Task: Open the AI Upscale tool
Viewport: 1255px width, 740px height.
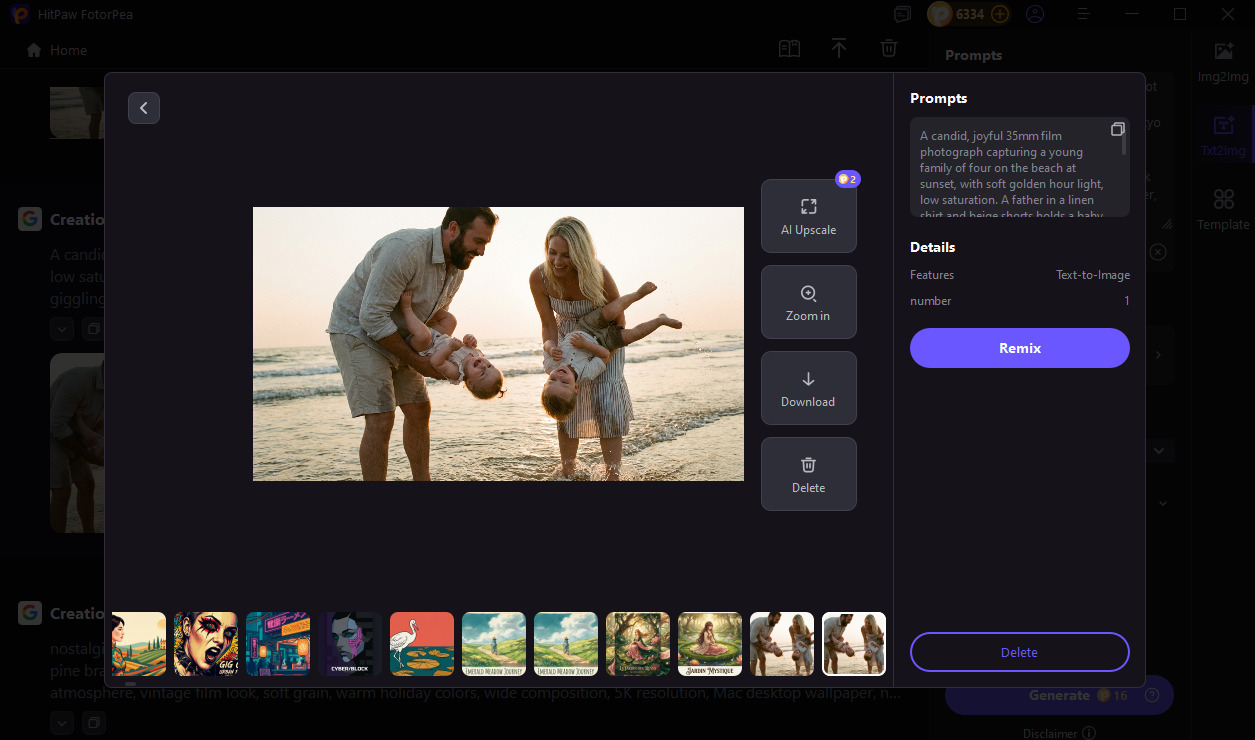Action: 808,215
